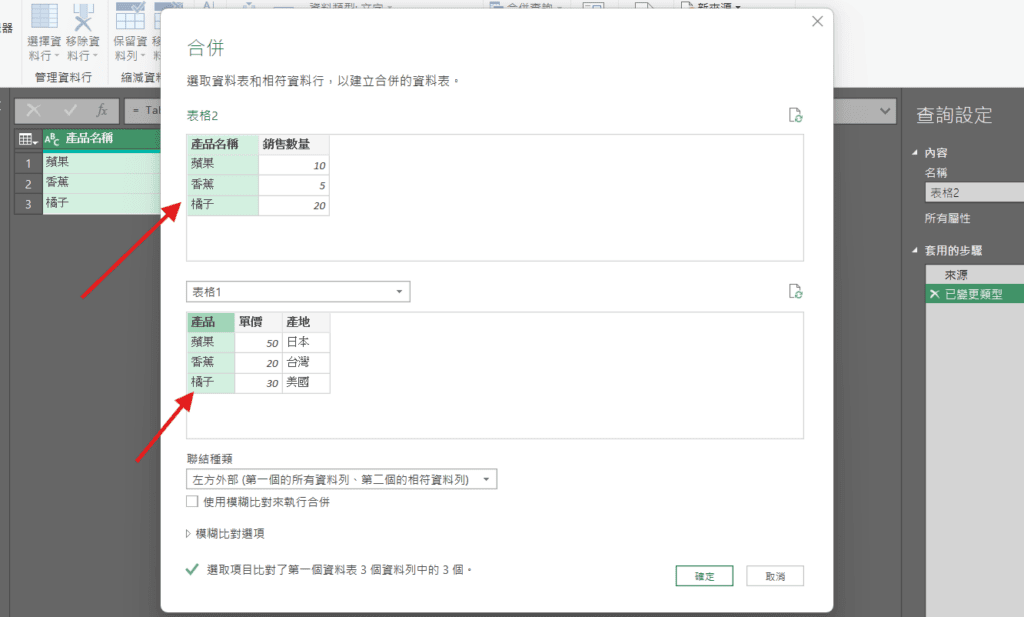Viewport: 1024px width, 617px height.
Task: Enable the 使用模糊比對來執行合併 checkbox
Action: coord(192,502)
